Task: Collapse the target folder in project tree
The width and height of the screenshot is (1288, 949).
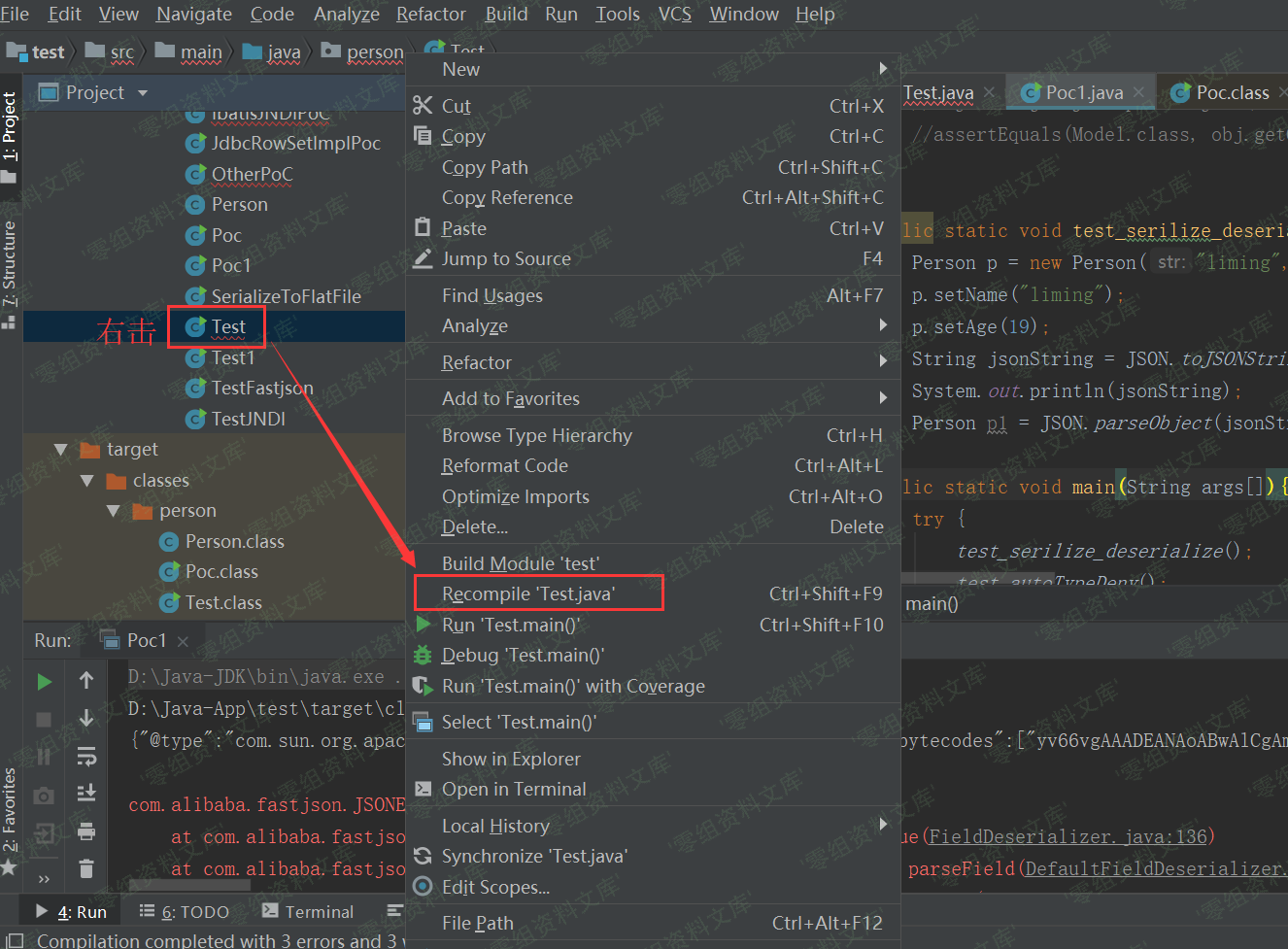Action: pos(61,450)
